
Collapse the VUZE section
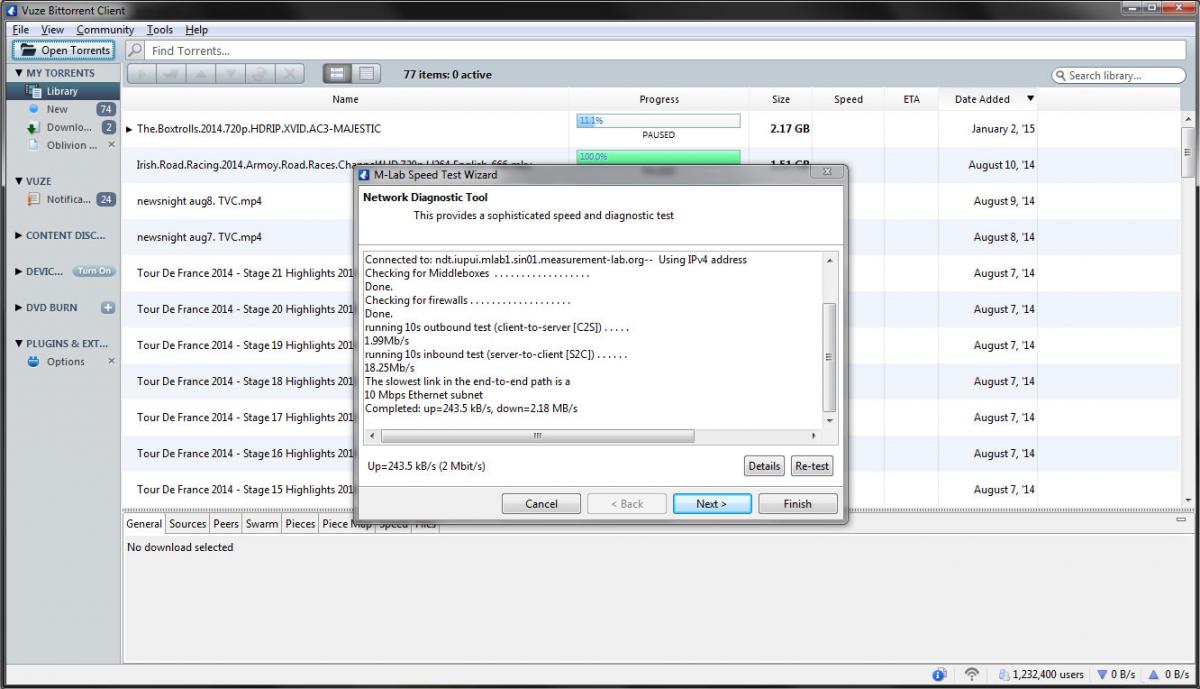(x=19, y=181)
